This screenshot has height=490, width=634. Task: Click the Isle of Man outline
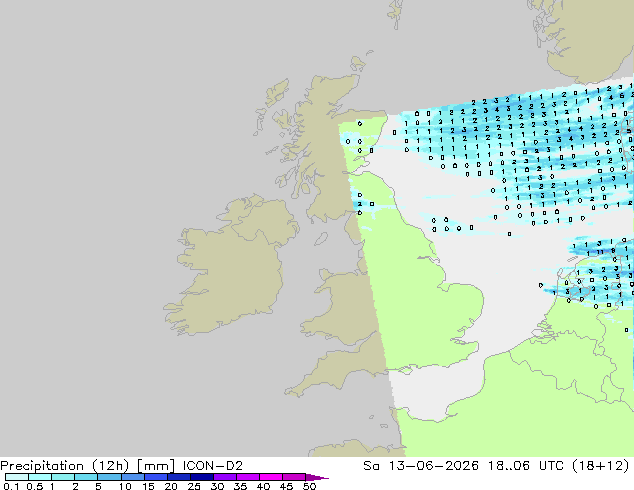(x=321, y=239)
